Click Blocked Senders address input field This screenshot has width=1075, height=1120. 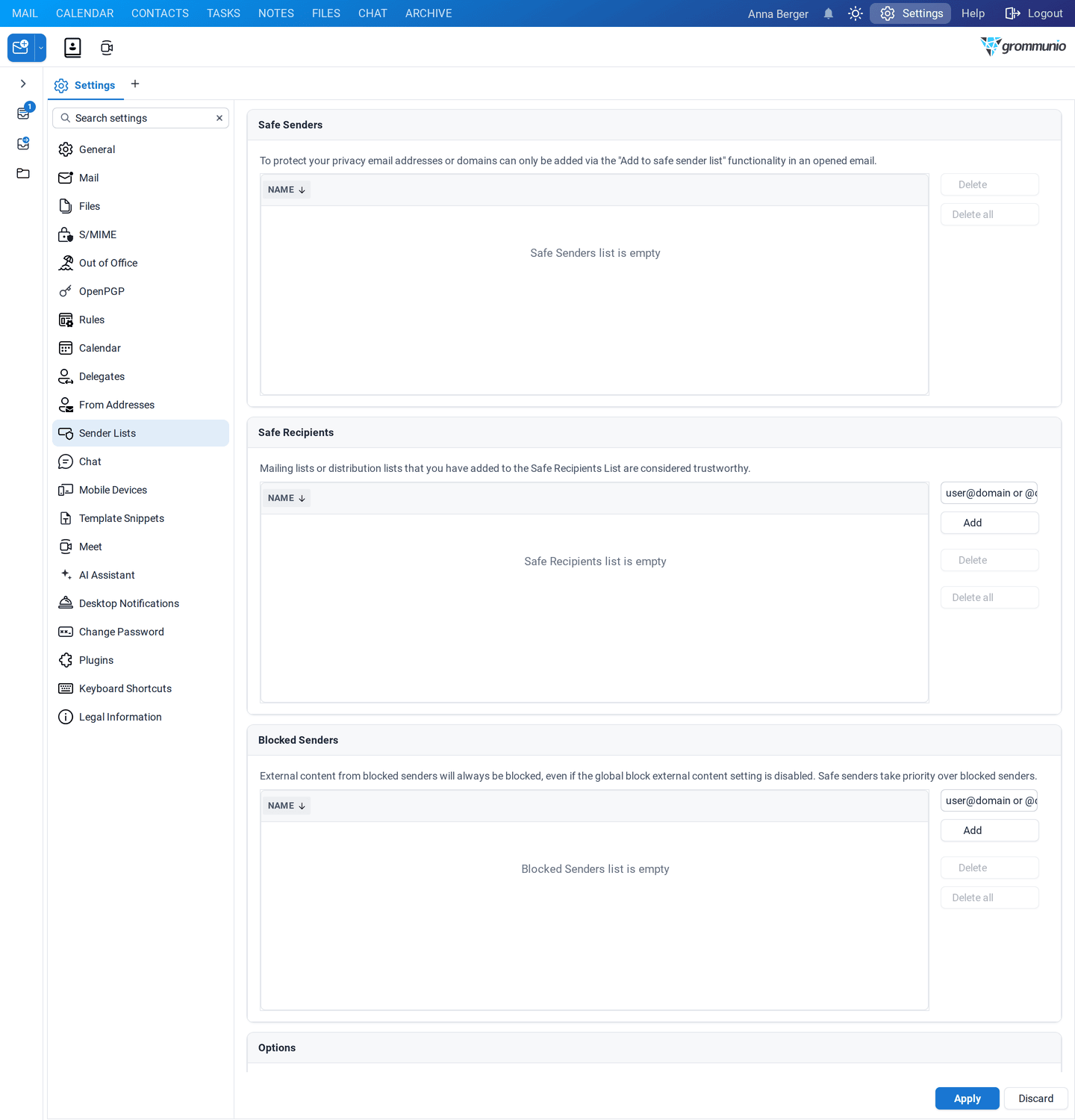(x=989, y=800)
